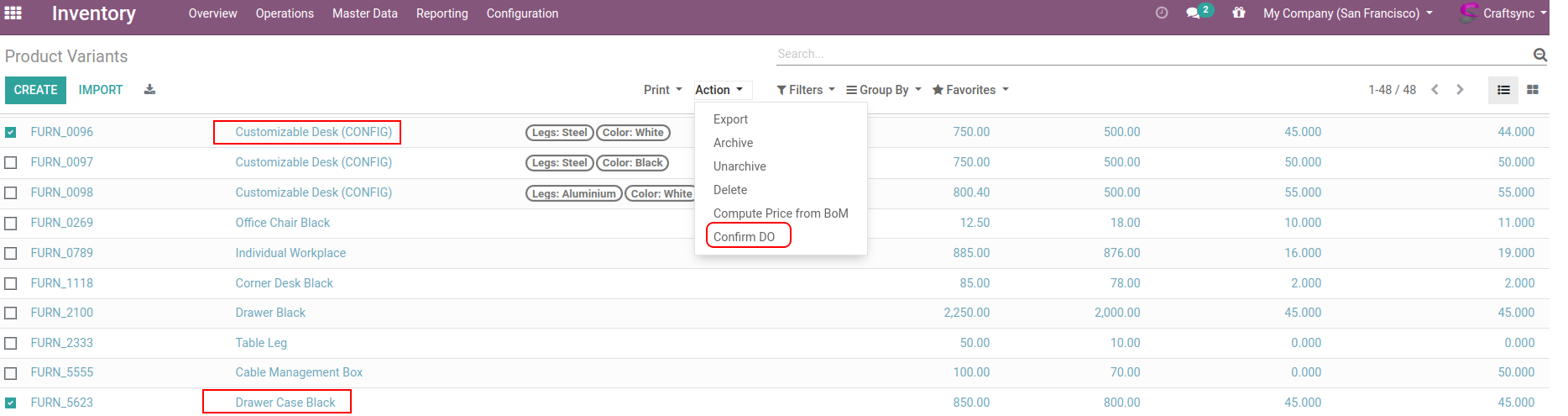Tick the FURN_2100 row checkbox
The image size is (1568, 416).
tap(11, 313)
